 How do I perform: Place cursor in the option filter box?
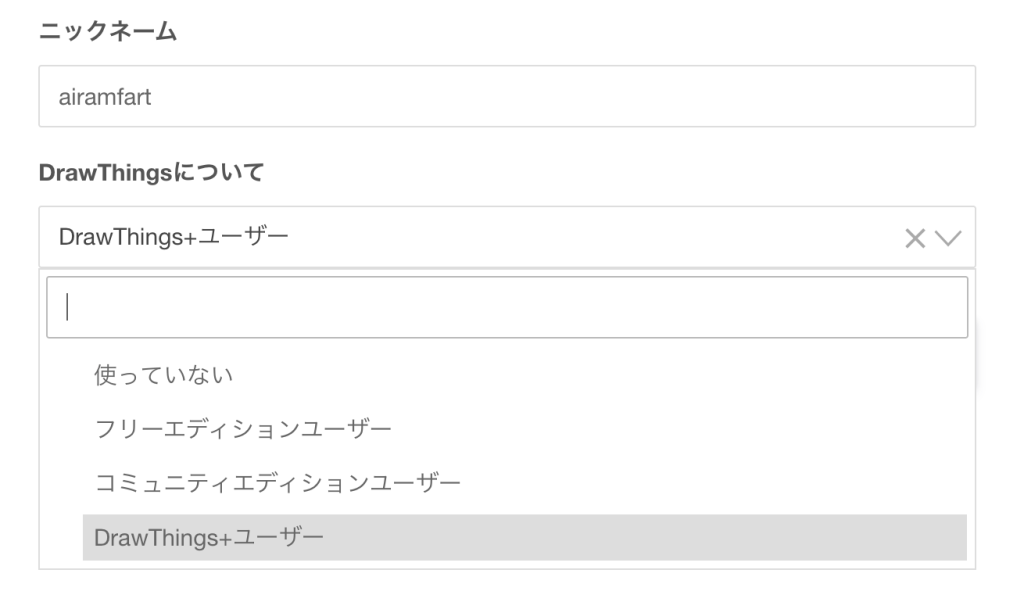[506, 307]
